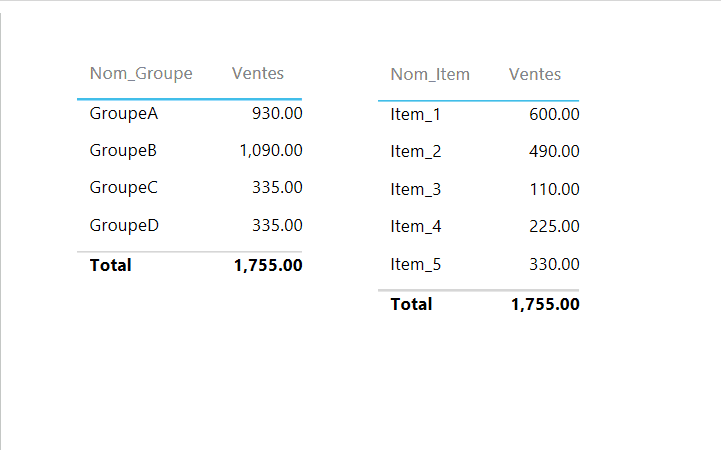Select the GroupeB row label

tap(124, 151)
